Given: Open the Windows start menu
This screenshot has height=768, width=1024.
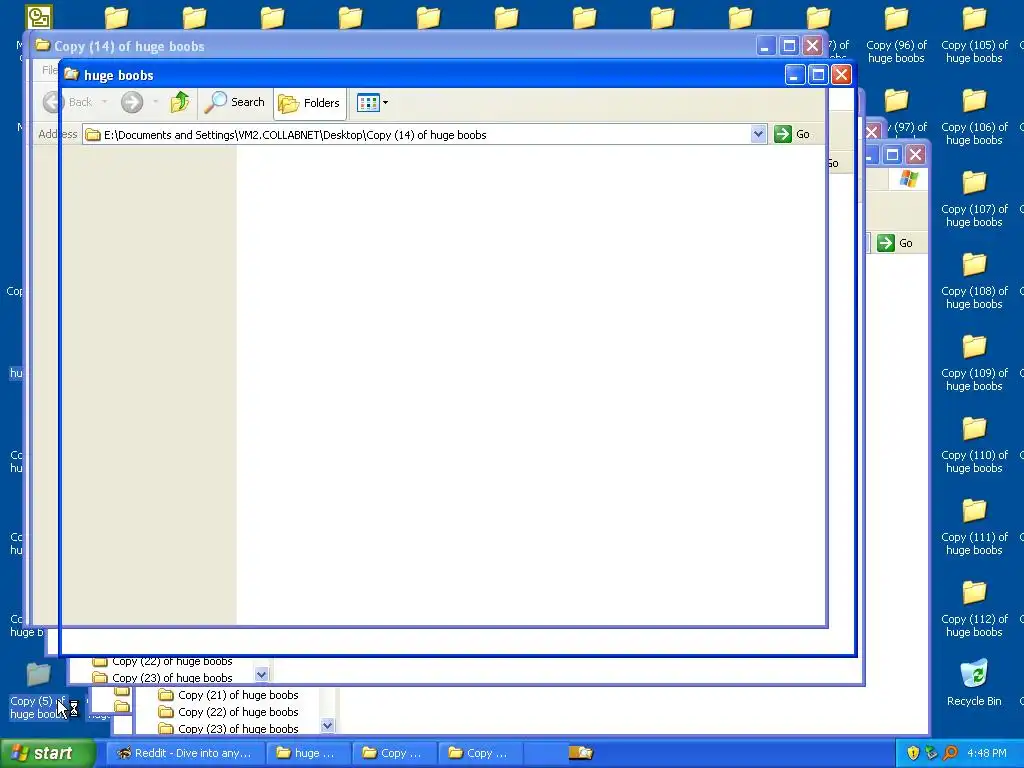Looking at the screenshot, I should 47,753.
